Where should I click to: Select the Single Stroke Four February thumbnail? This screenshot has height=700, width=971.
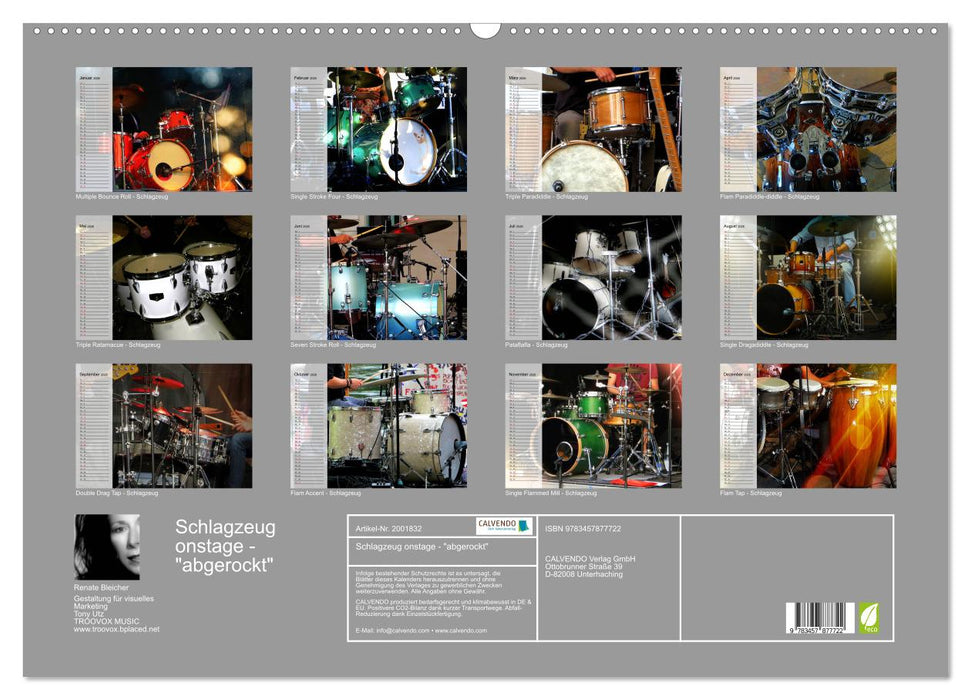(378, 129)
